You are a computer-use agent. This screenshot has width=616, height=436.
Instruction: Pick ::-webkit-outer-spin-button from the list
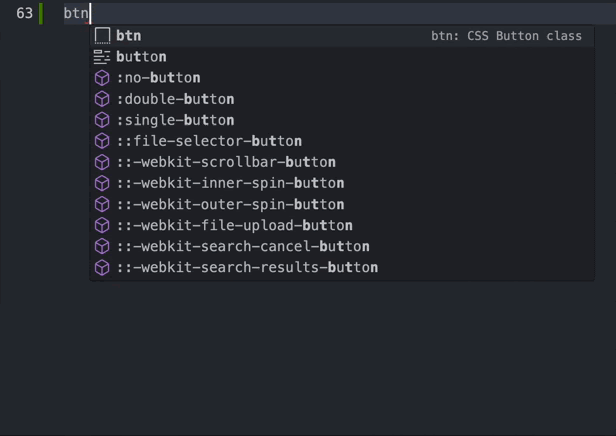click(x=230, y=204)
